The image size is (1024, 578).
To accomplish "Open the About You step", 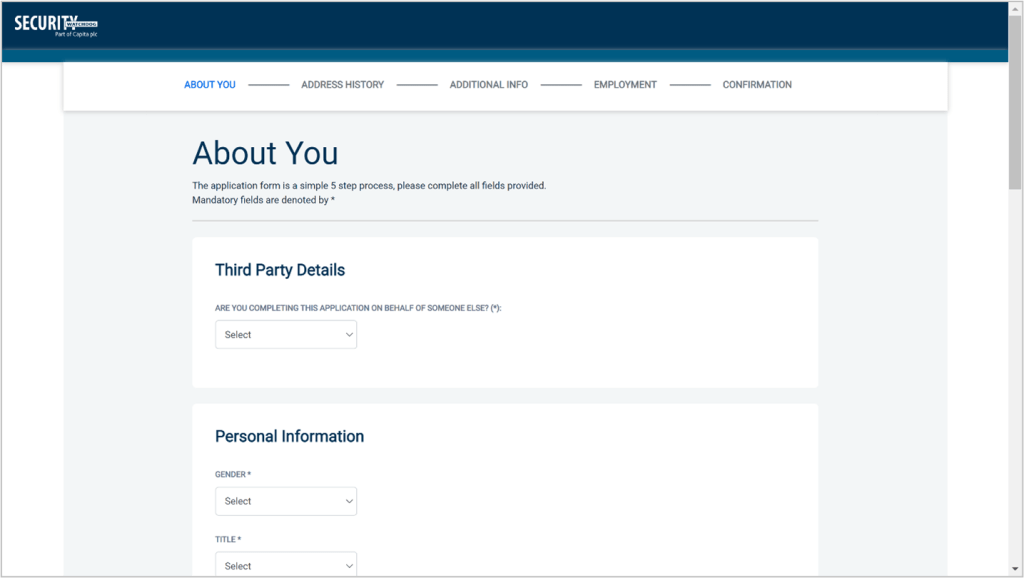I will tap(210, 85).
